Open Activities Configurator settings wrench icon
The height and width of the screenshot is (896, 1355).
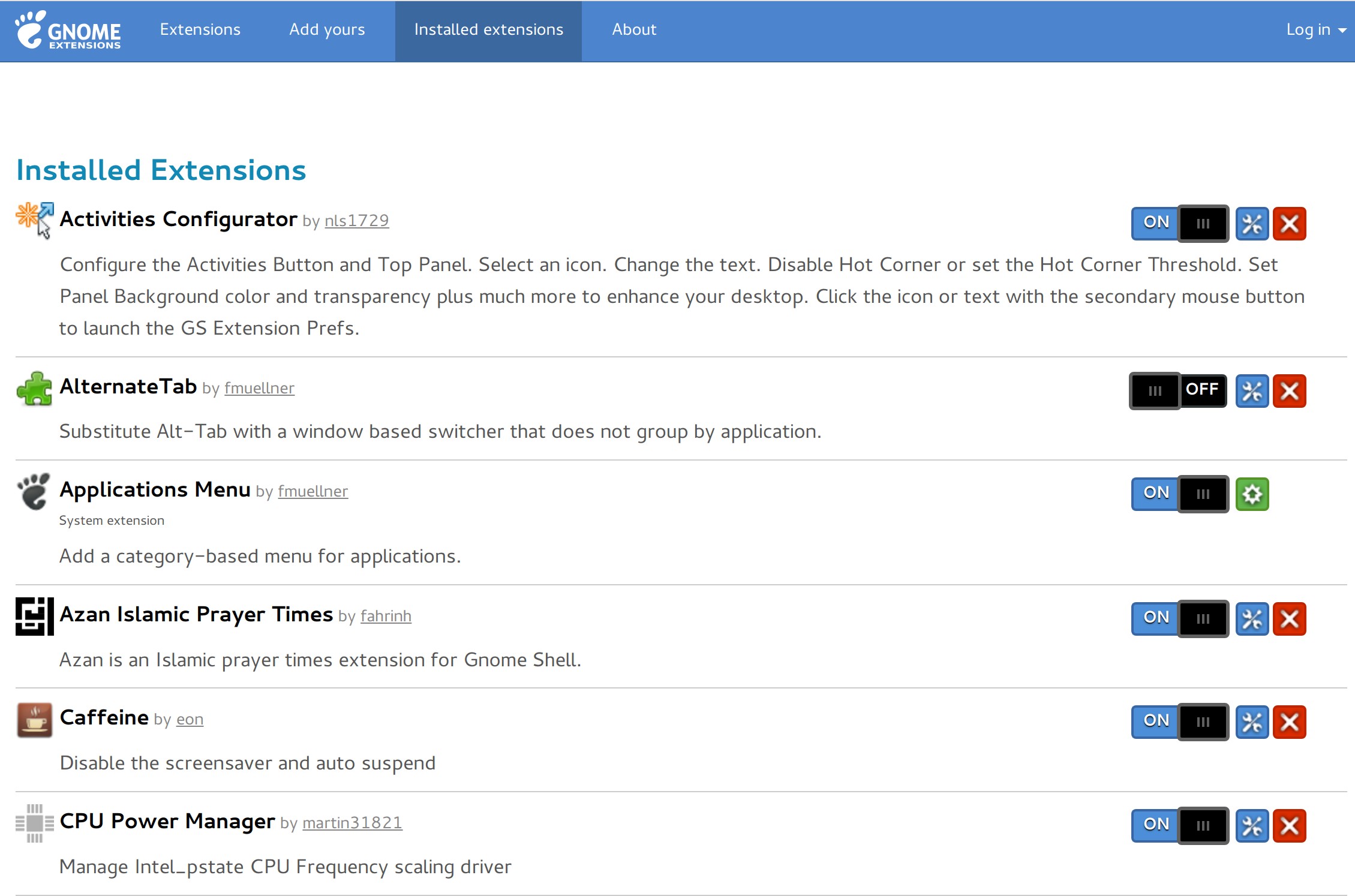(x=1252, y=224)
